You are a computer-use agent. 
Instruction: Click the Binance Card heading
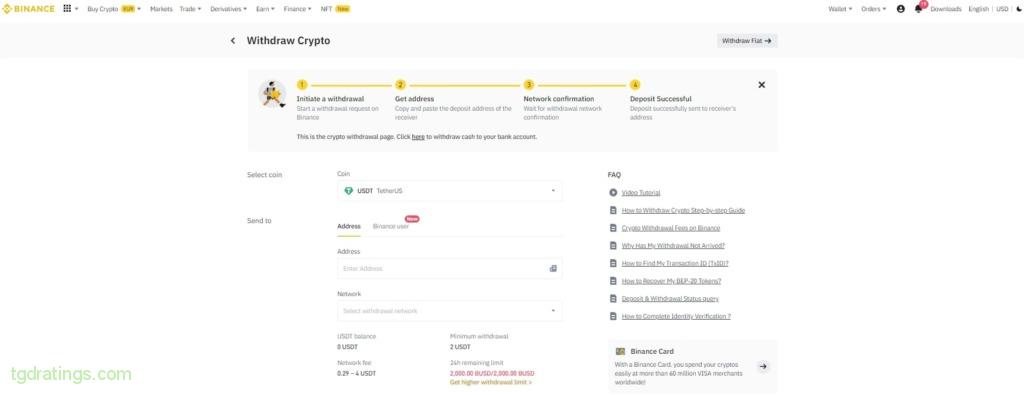pos(652,351)
